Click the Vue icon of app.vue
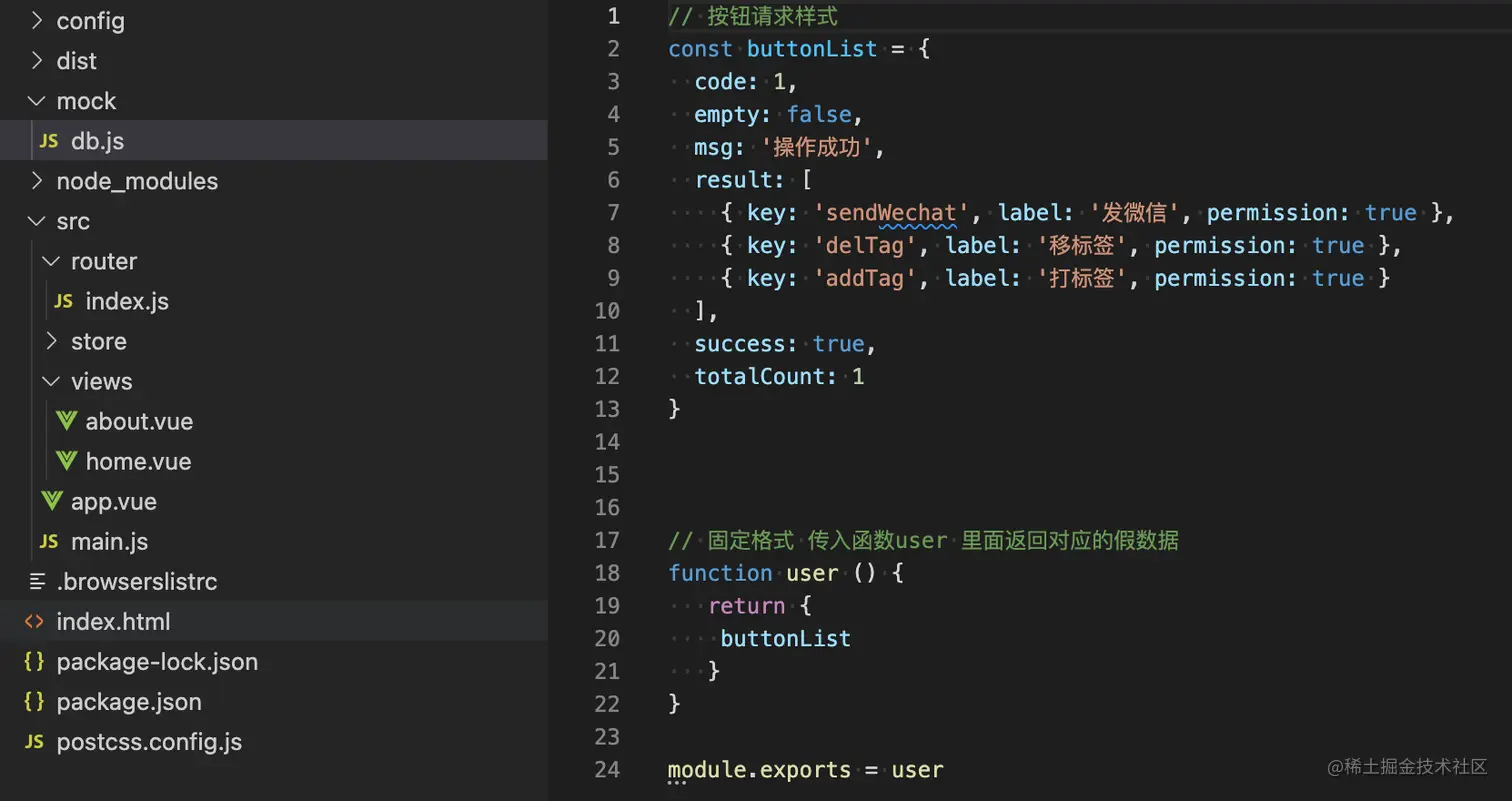 point(52,501)
